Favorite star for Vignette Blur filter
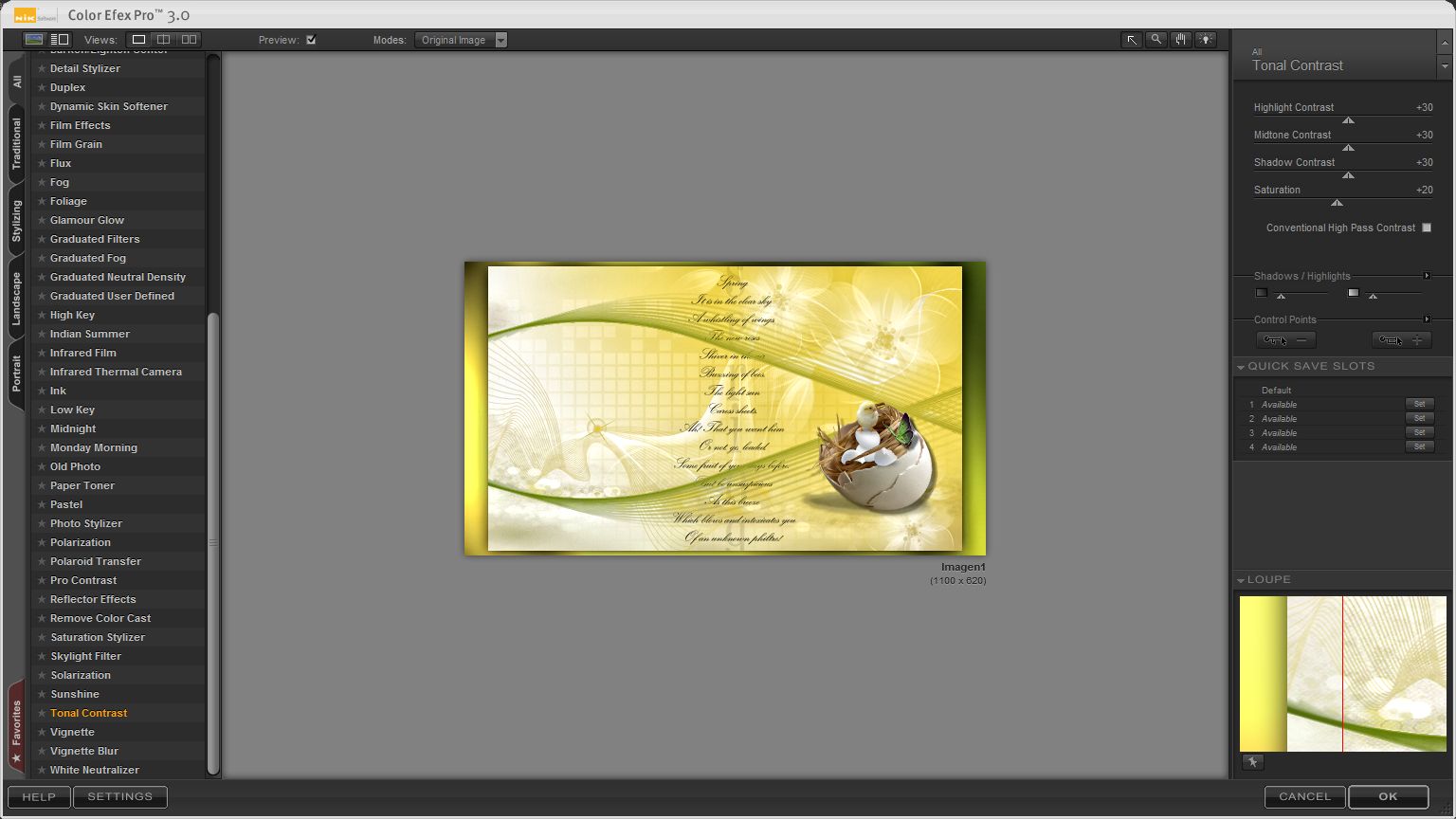The height and width of the screenshot is (819, 1456). [42, 751]
